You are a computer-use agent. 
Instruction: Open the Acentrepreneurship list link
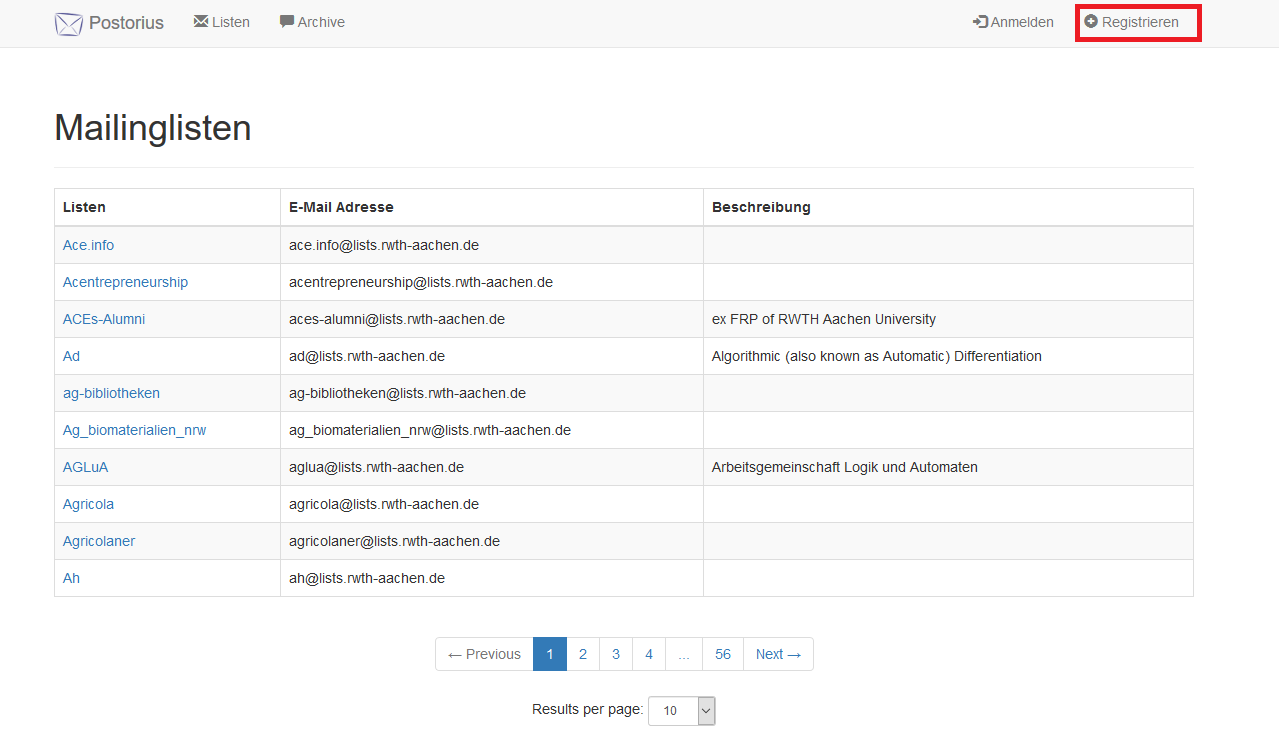tap(125, 282)
